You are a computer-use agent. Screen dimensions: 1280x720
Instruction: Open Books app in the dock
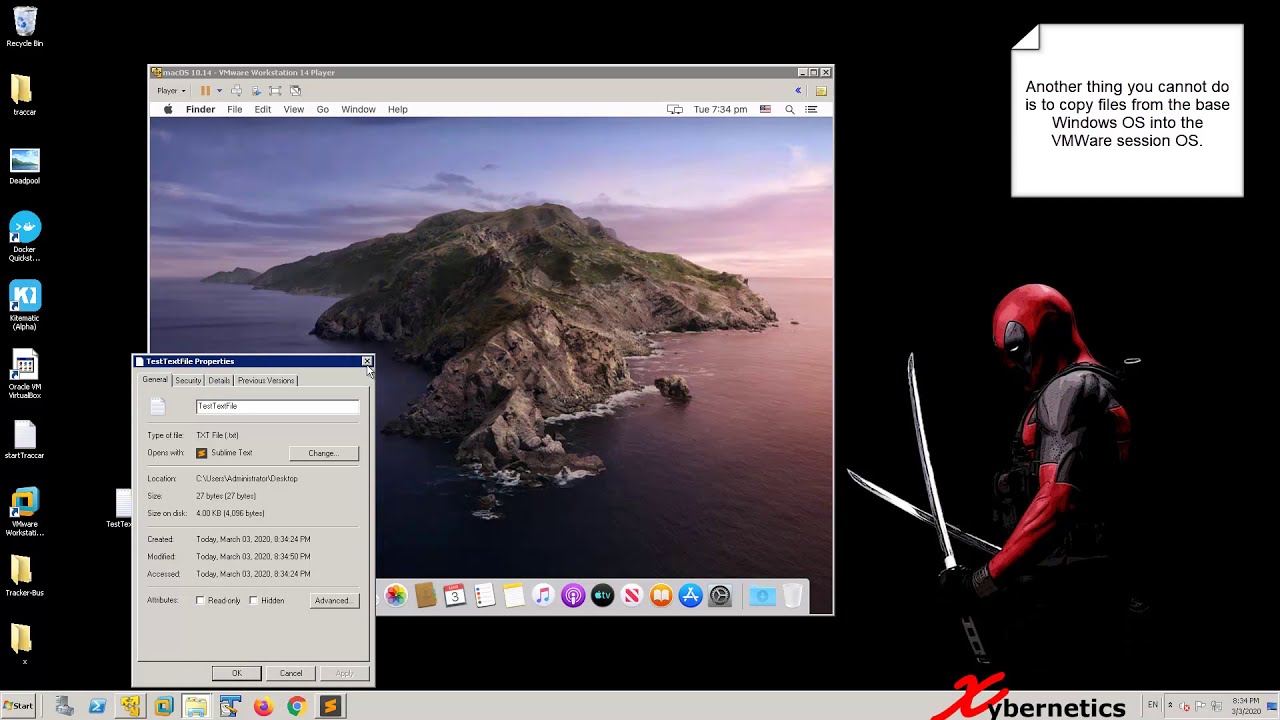click(x=661, y=596)
